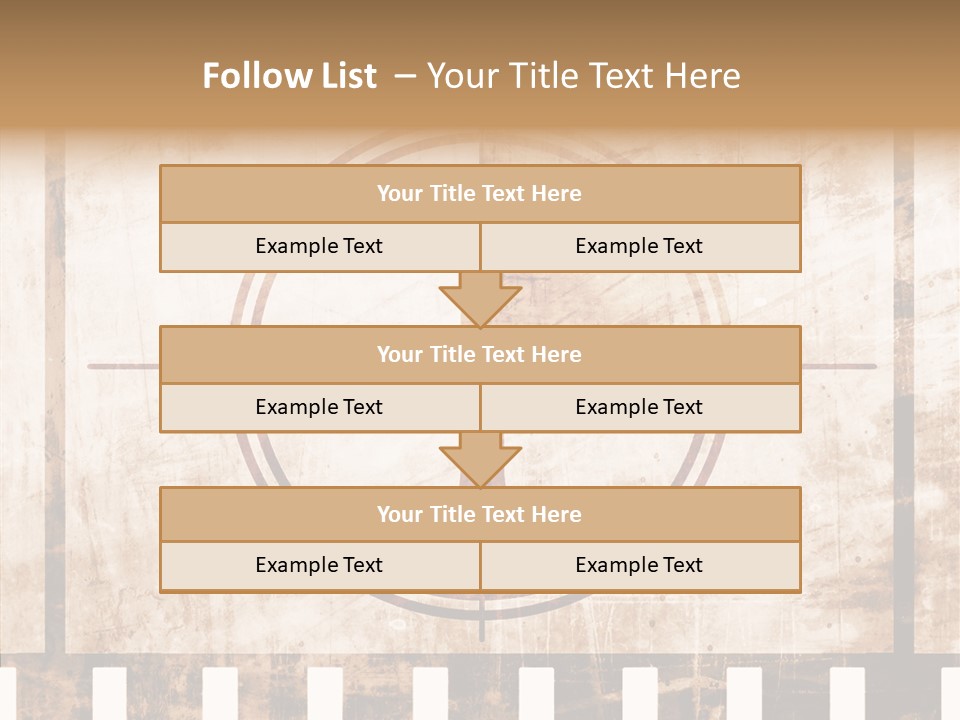Click the first downward arrow between blocks
The width and height of the screenshot is (960, 720).
(480, 299)
